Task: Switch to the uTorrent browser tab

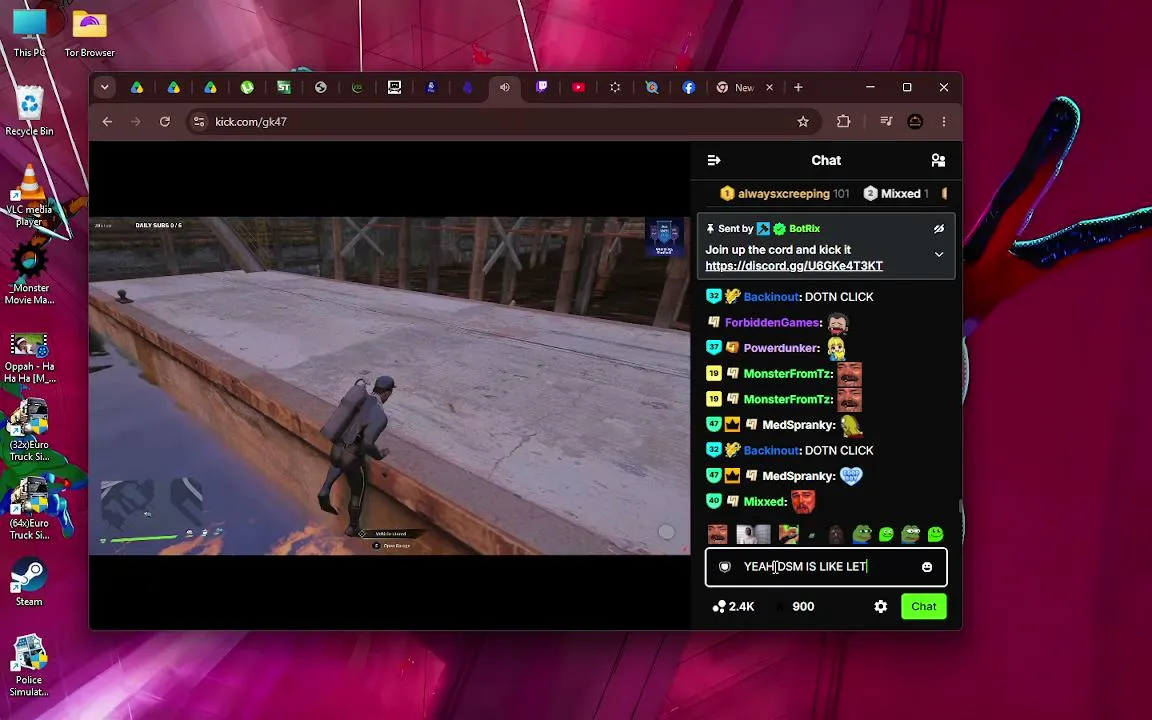Action: tap(247, 87)
